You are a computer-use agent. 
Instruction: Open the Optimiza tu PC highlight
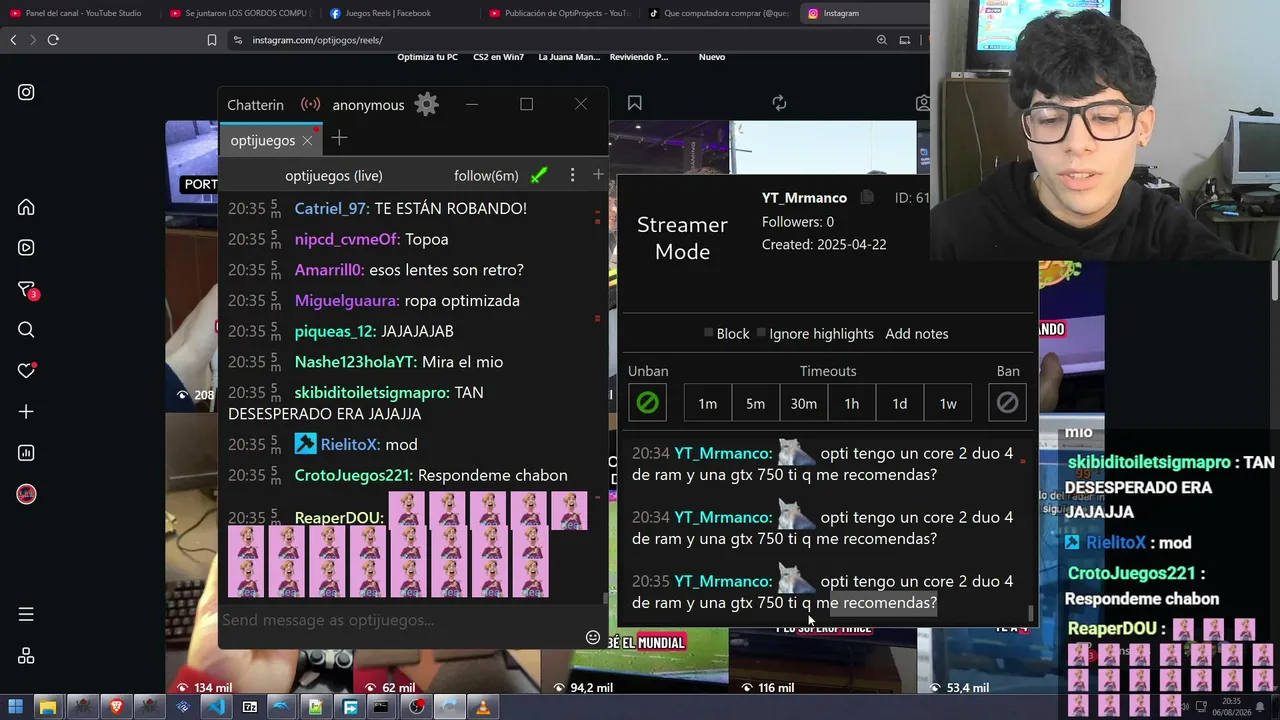(x=427, y=57)
